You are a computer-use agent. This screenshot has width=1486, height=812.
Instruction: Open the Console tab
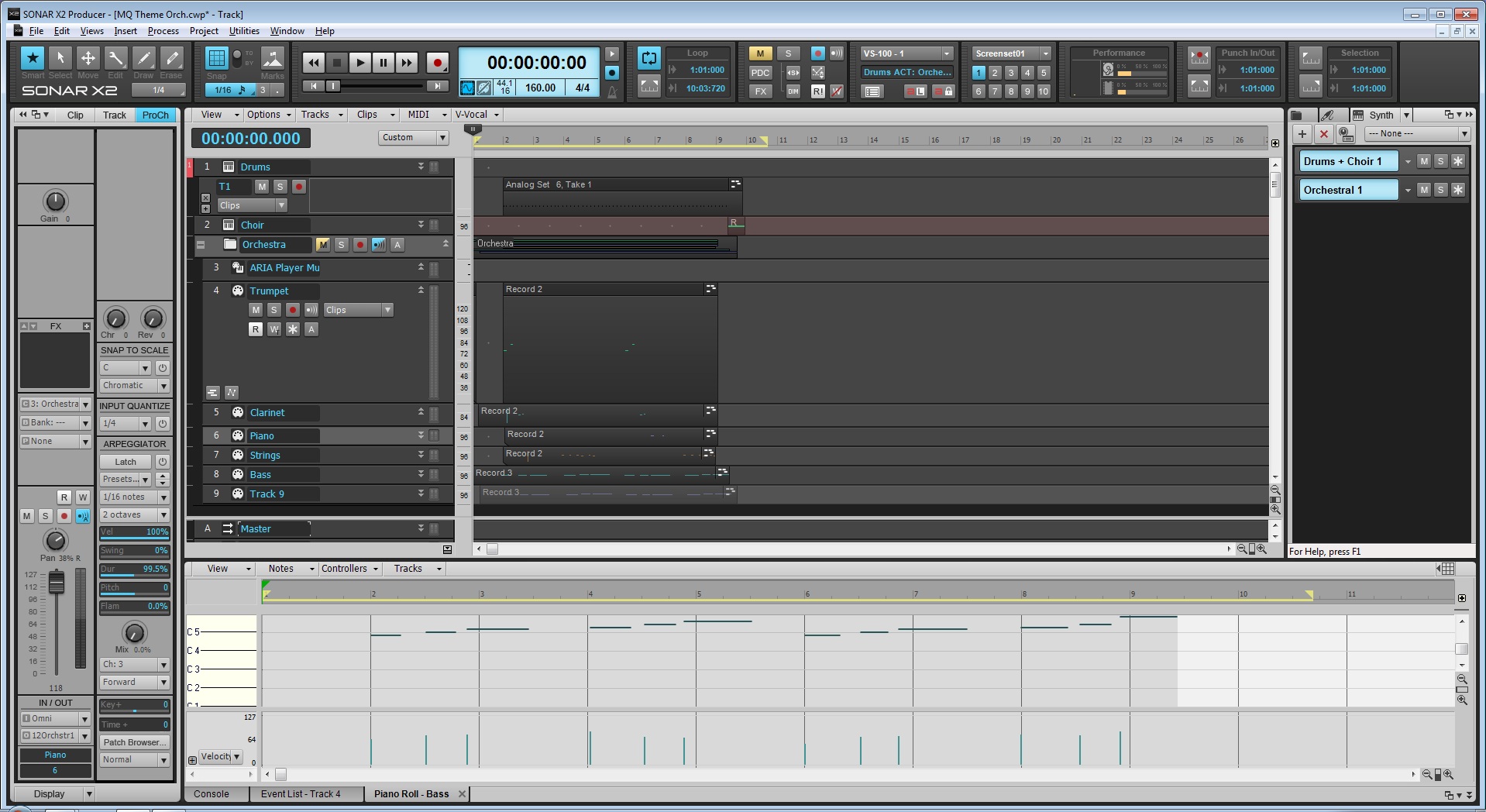pyautogui.click(x=212, y=794)
